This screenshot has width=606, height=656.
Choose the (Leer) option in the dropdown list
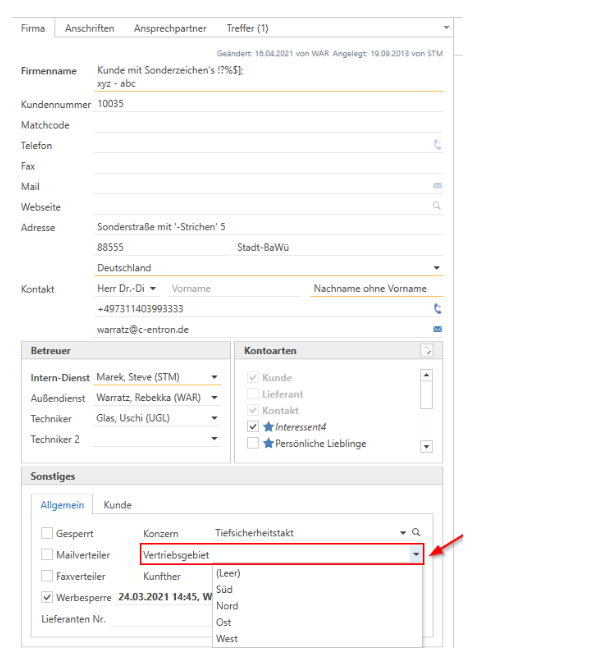click(x=228, y=573)
